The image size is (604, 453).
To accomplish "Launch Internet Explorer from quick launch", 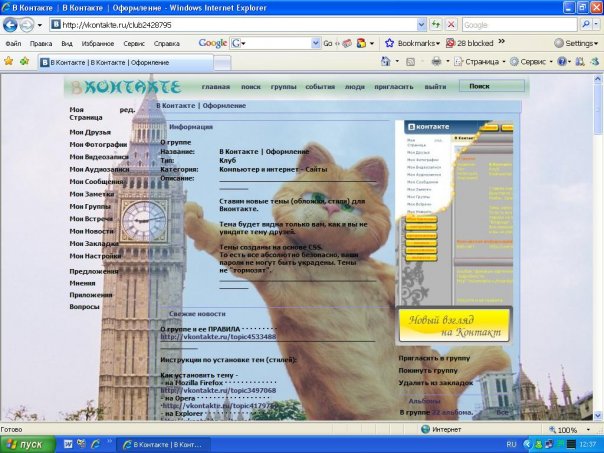I will point(95,444).
